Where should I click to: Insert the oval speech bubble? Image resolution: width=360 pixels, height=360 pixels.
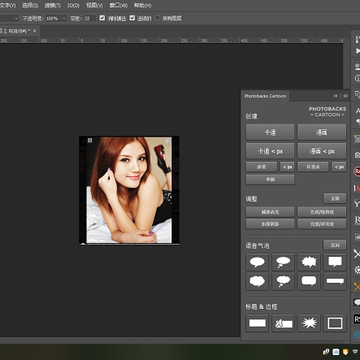[x=257, y=262]
